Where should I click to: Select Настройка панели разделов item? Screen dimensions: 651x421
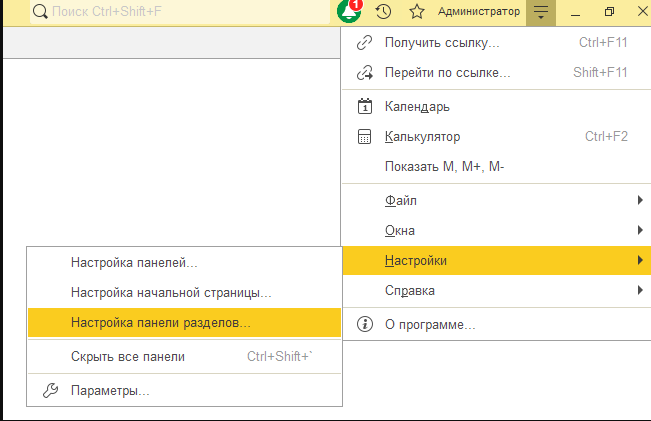point(184,323)
